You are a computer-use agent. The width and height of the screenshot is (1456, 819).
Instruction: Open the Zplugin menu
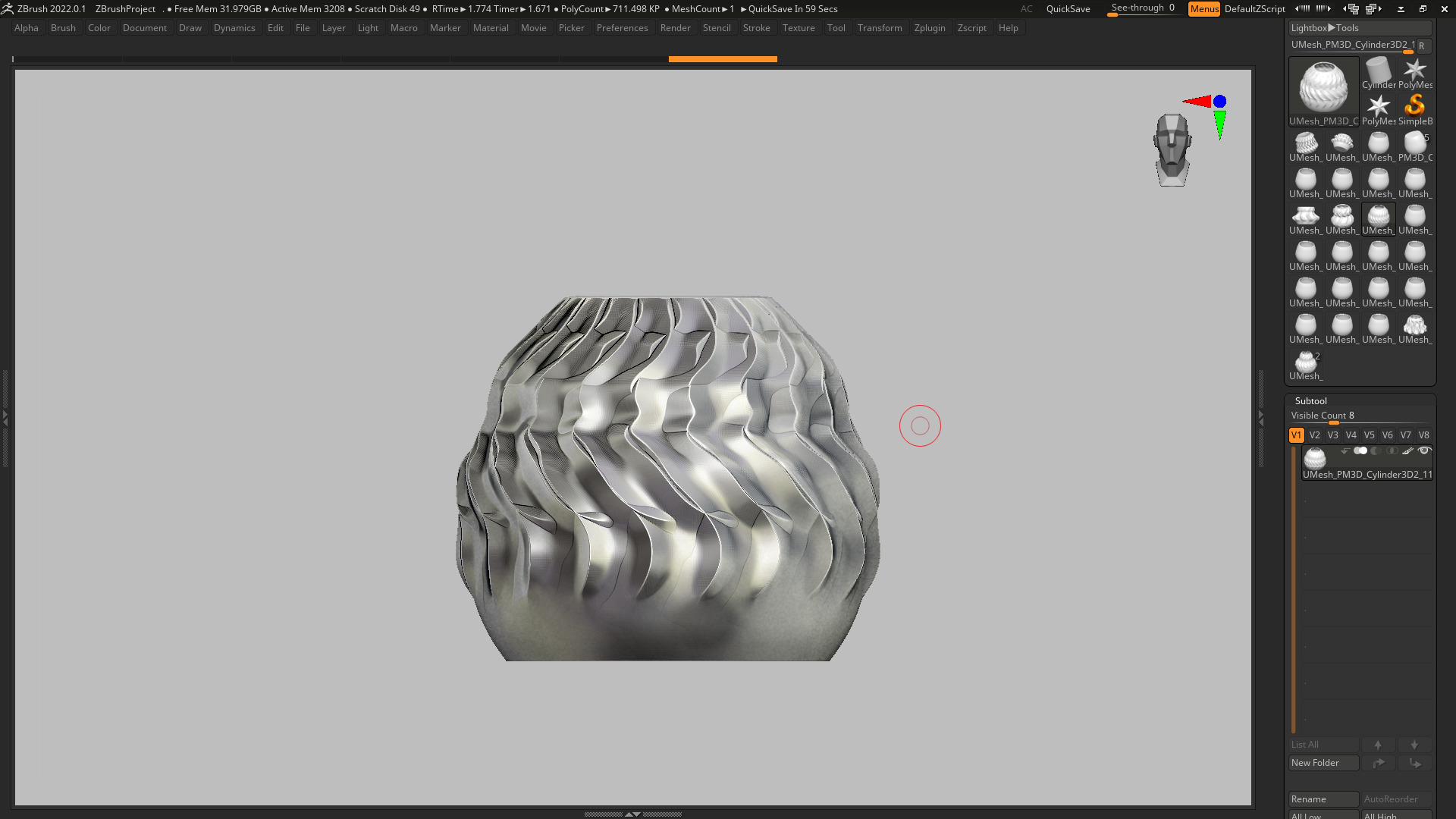[x=930, y=28]
